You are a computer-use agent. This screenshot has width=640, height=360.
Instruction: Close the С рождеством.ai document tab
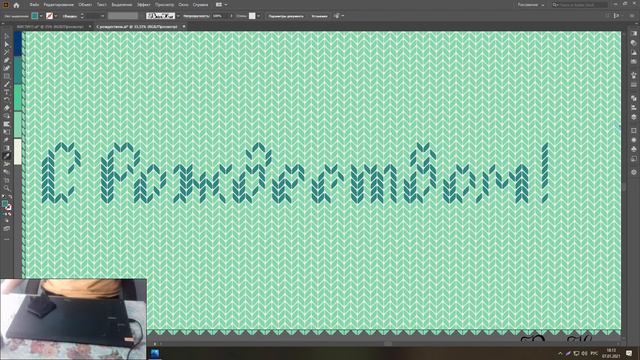coord(184,27)
